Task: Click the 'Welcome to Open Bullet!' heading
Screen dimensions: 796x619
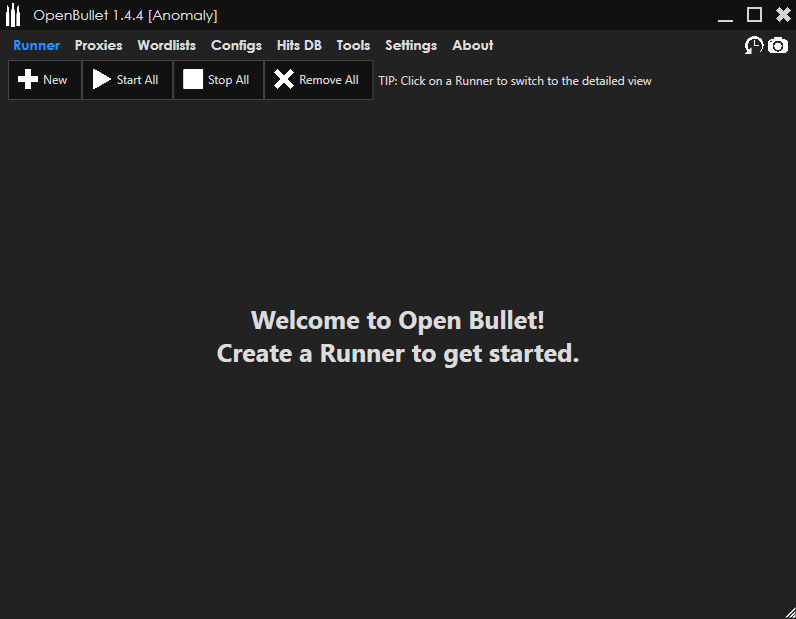Action: (x=397, y=320)
